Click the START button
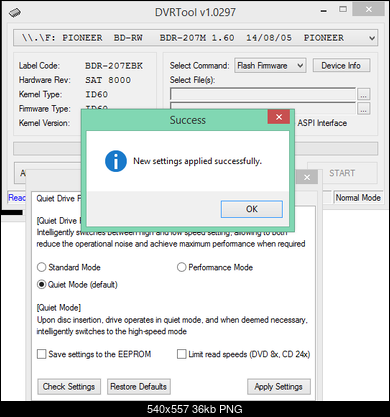390x417 pixels. pyautogui.click(x=342, y=173)
